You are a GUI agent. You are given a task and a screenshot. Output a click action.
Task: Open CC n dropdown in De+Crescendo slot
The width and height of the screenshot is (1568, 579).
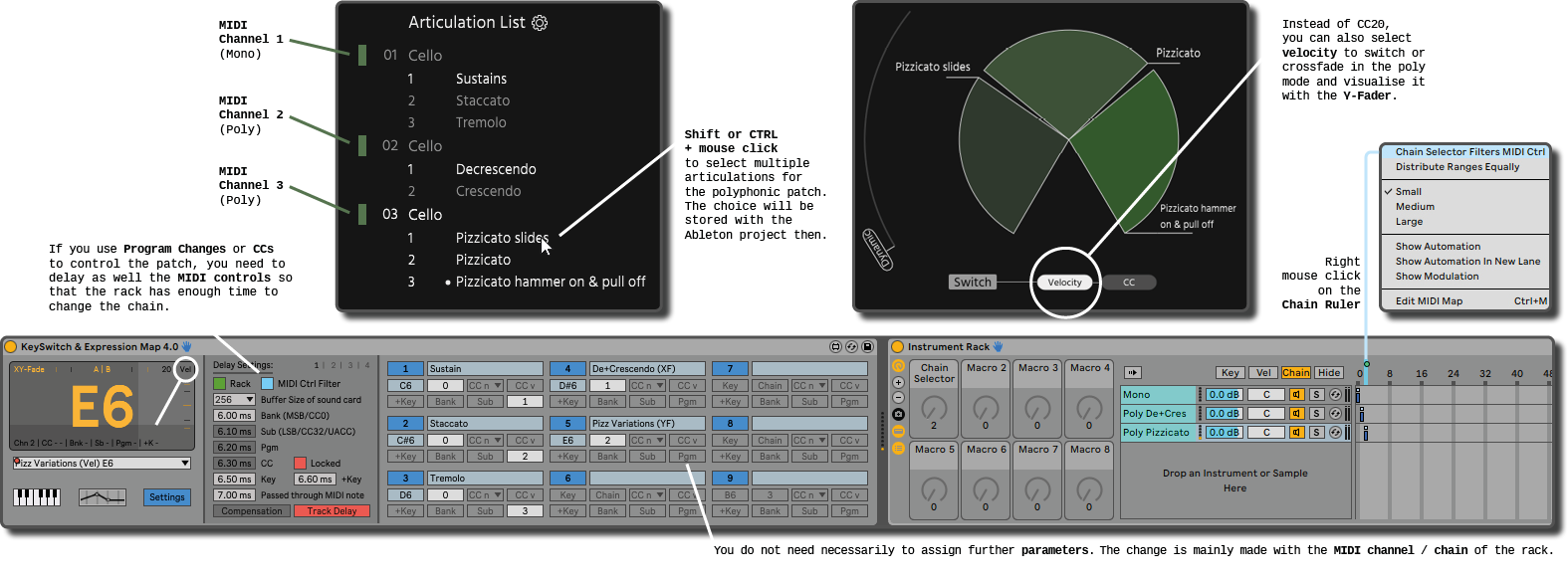coord(646,386)
